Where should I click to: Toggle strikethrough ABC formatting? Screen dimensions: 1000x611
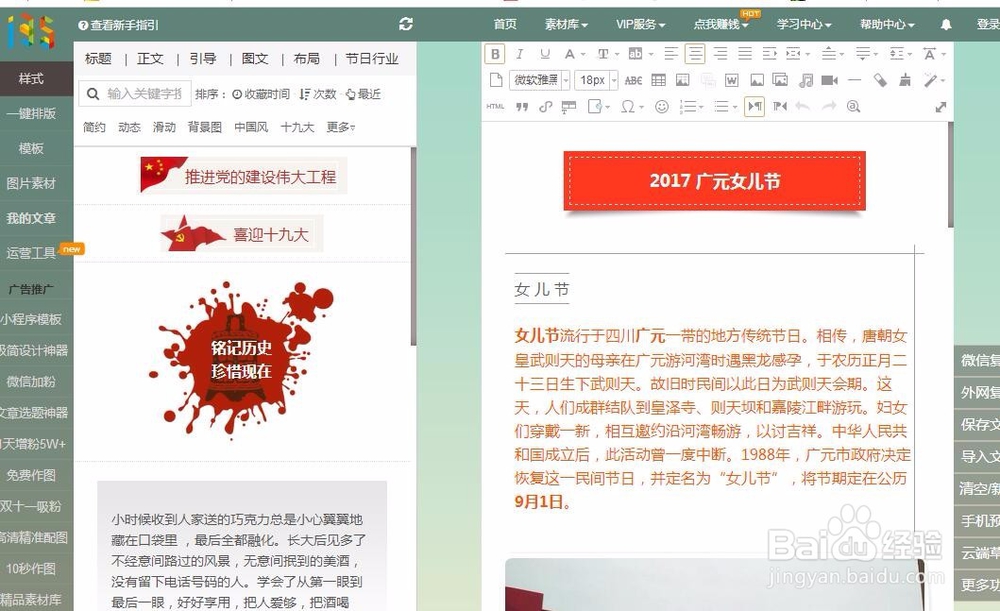pos(633,80)
